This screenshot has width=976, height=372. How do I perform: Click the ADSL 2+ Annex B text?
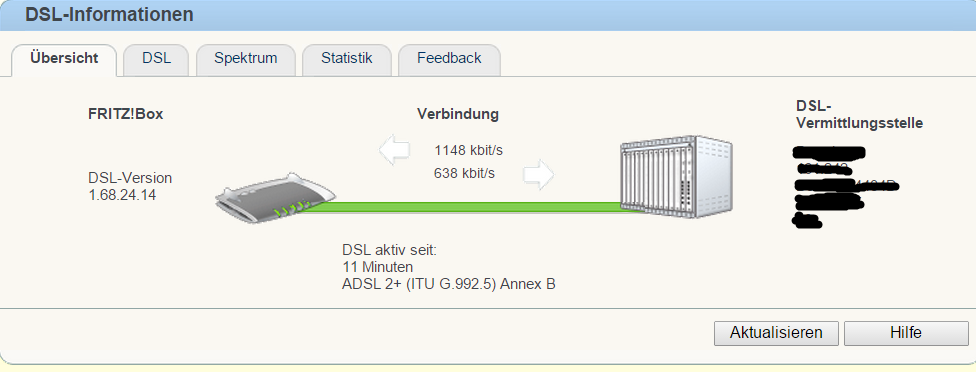tap(449, 285)
